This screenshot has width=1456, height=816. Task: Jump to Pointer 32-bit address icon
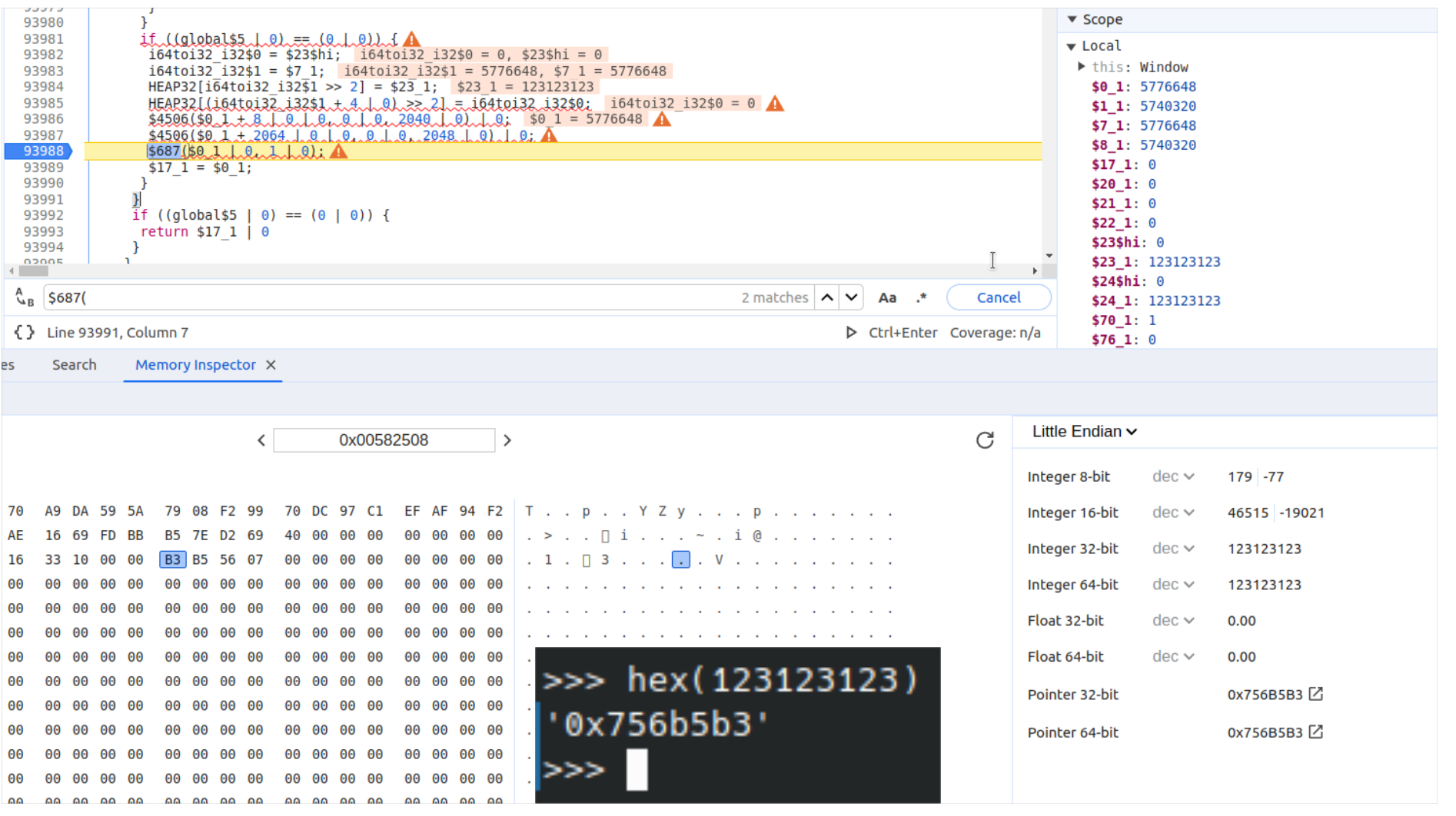[1316, 694]
